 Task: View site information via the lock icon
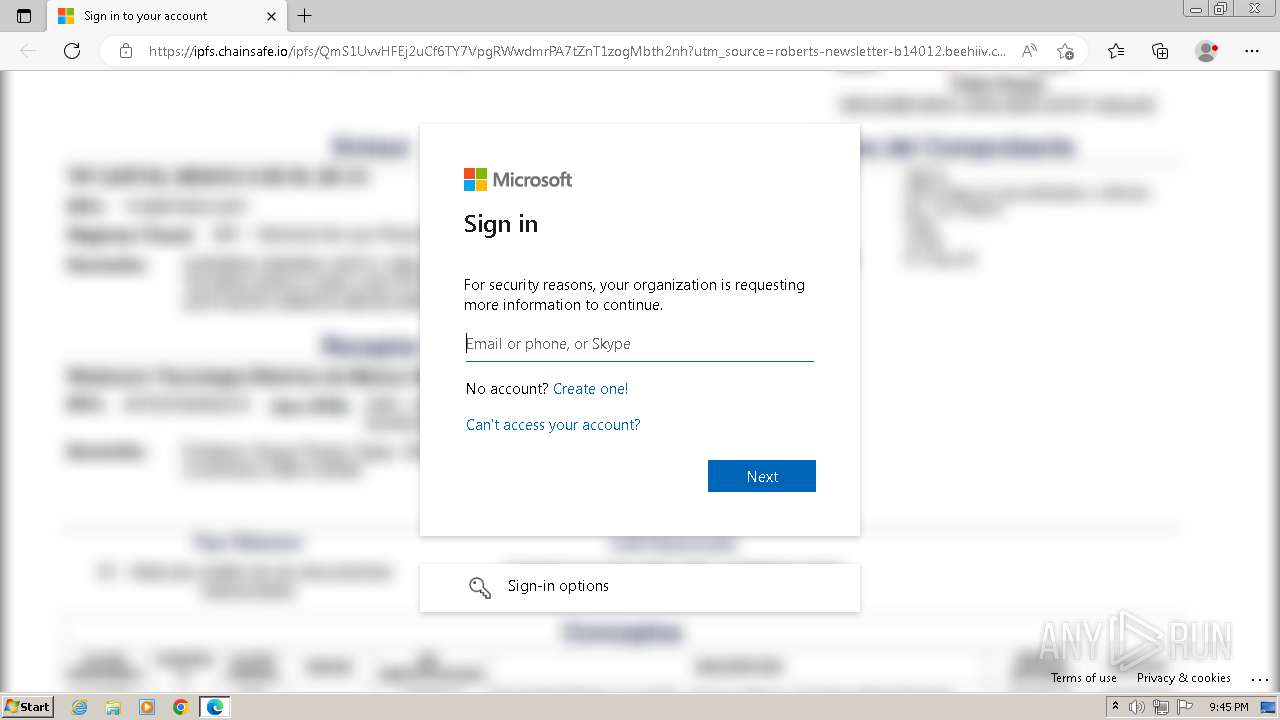[126, 51]
